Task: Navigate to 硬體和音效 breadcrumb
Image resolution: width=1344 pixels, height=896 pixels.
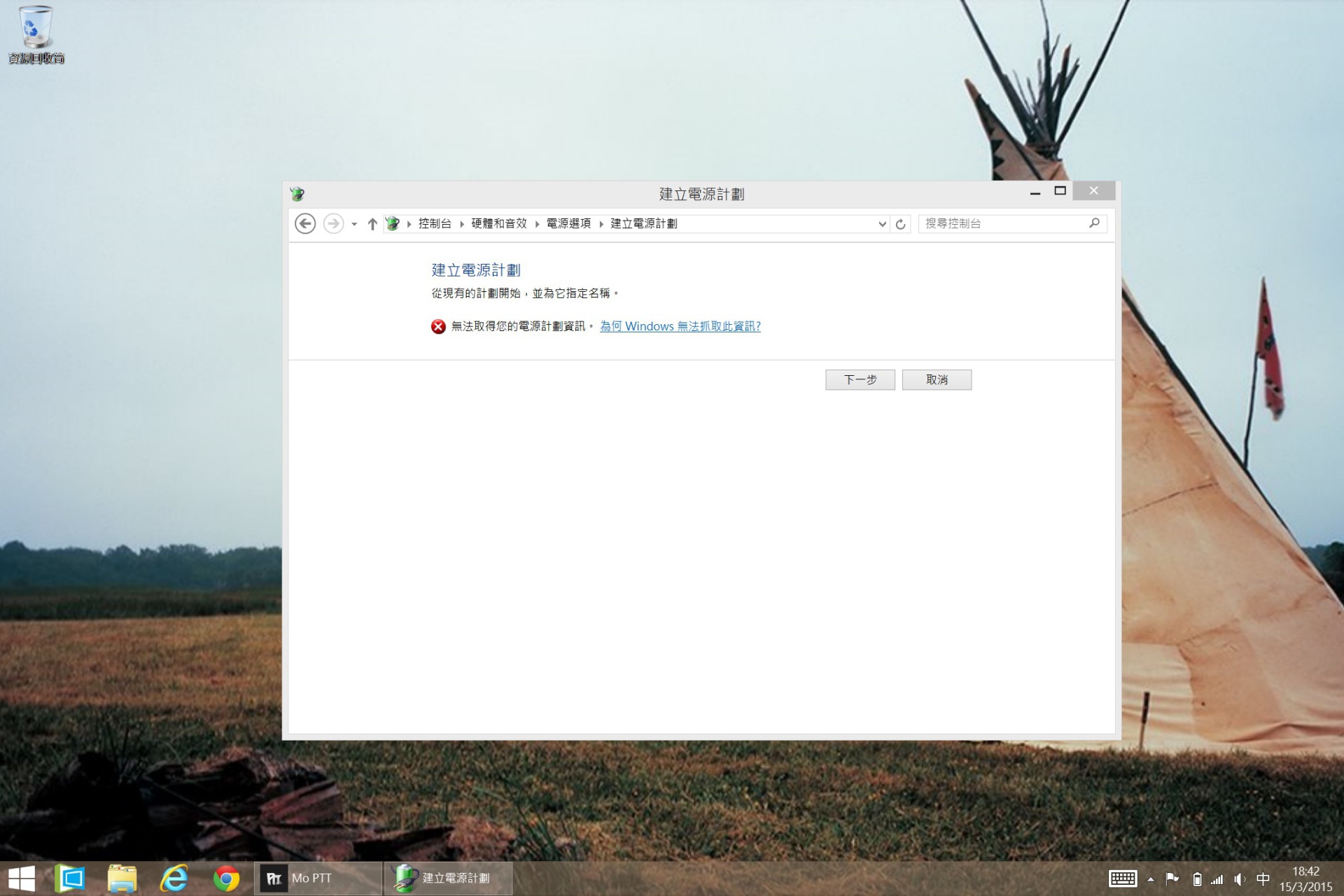Action: pyautogui.click(x=498, y=223)
